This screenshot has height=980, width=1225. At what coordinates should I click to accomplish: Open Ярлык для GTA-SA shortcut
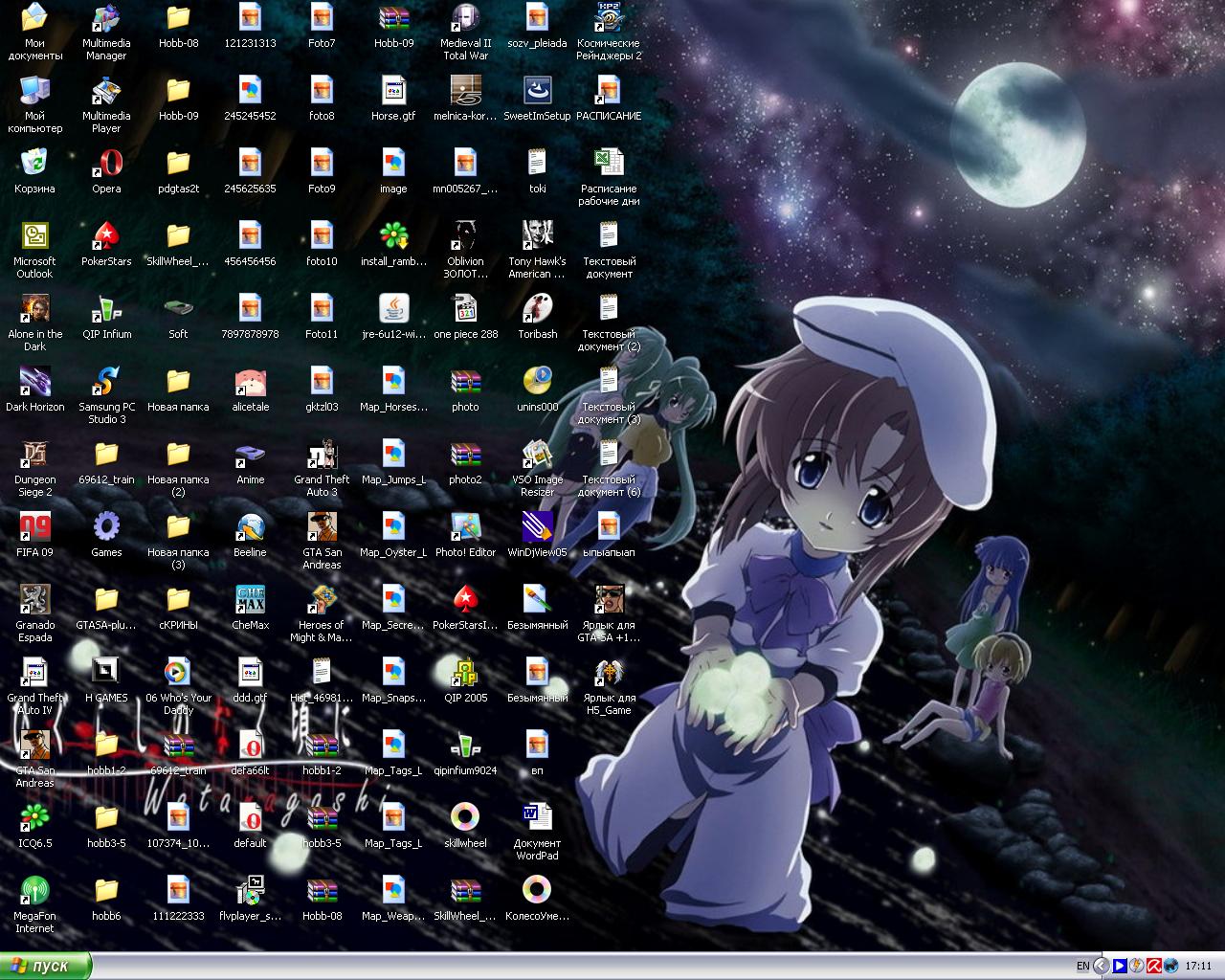click(609, 599)
